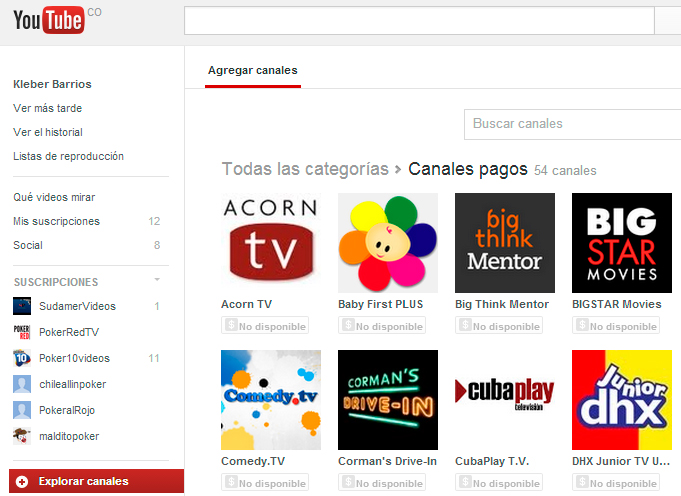Open Corman's Drive-In thumbnail
681x496 pixels.
point(388,400)
